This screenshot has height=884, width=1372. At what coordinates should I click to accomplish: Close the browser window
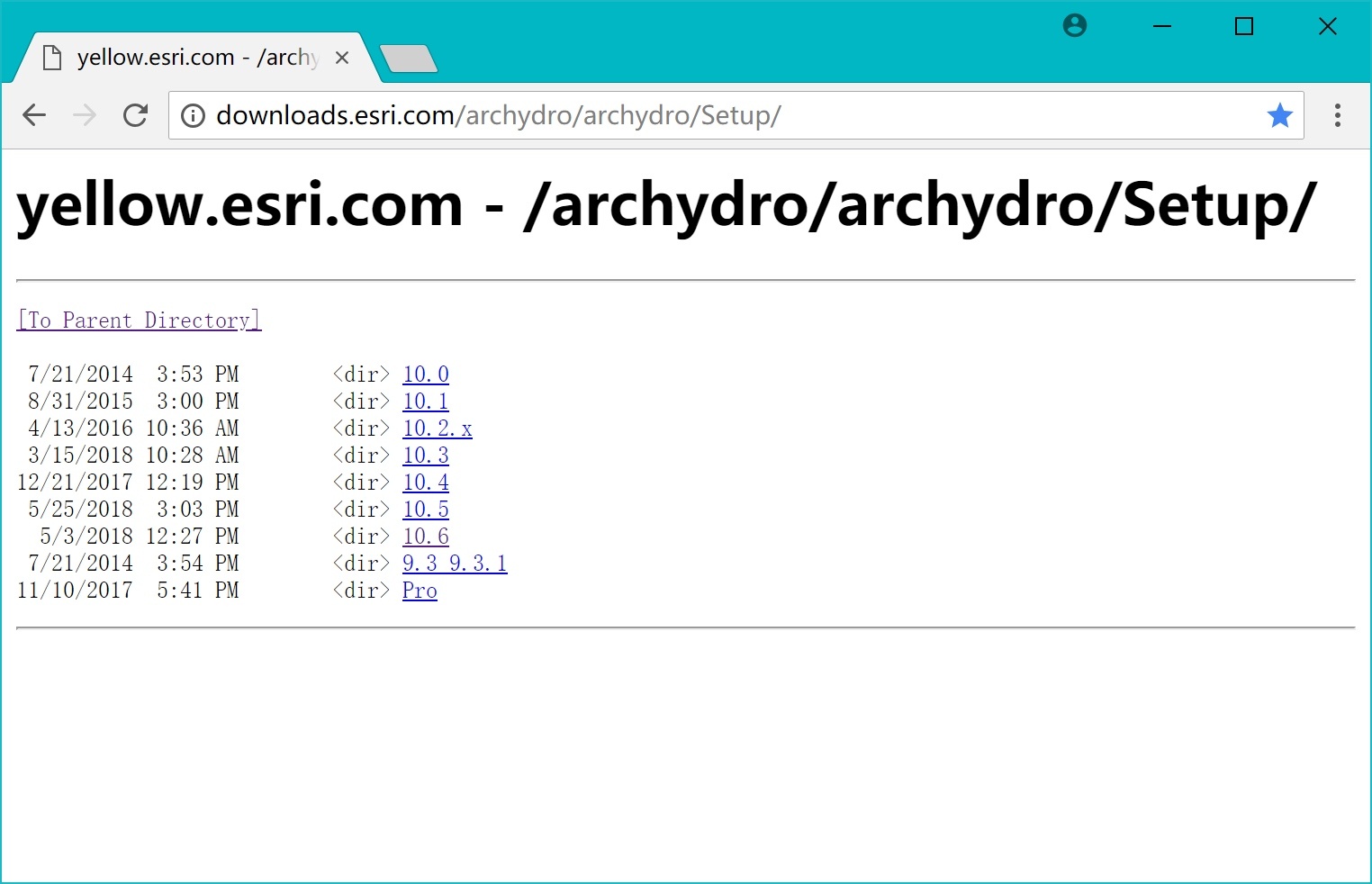coord(1327,26)
